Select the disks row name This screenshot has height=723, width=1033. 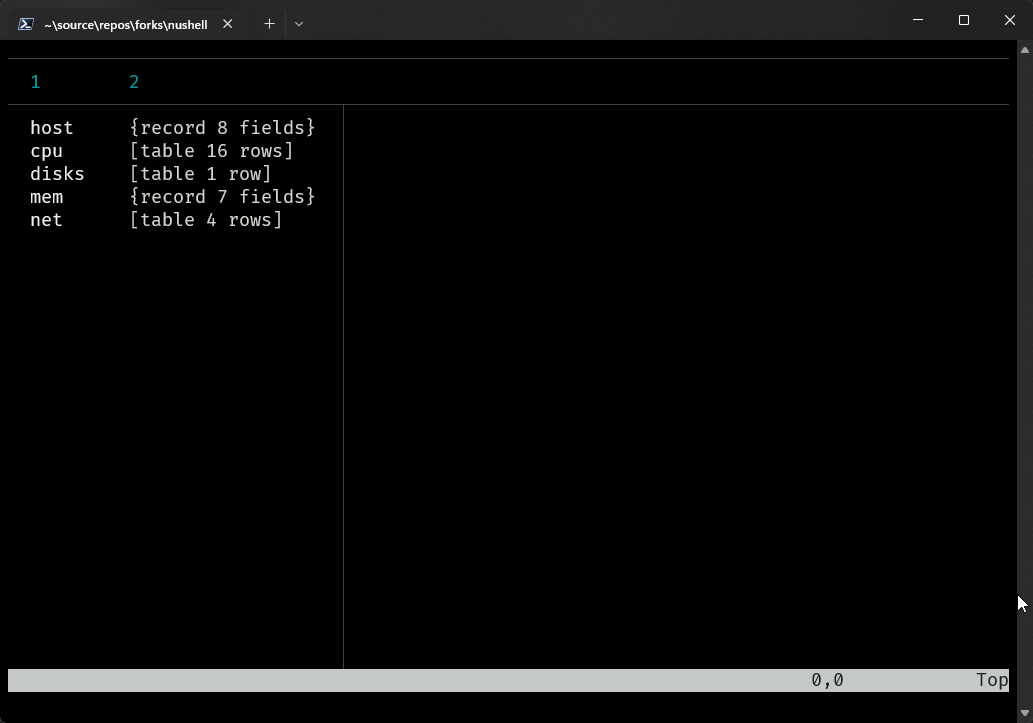57,174
